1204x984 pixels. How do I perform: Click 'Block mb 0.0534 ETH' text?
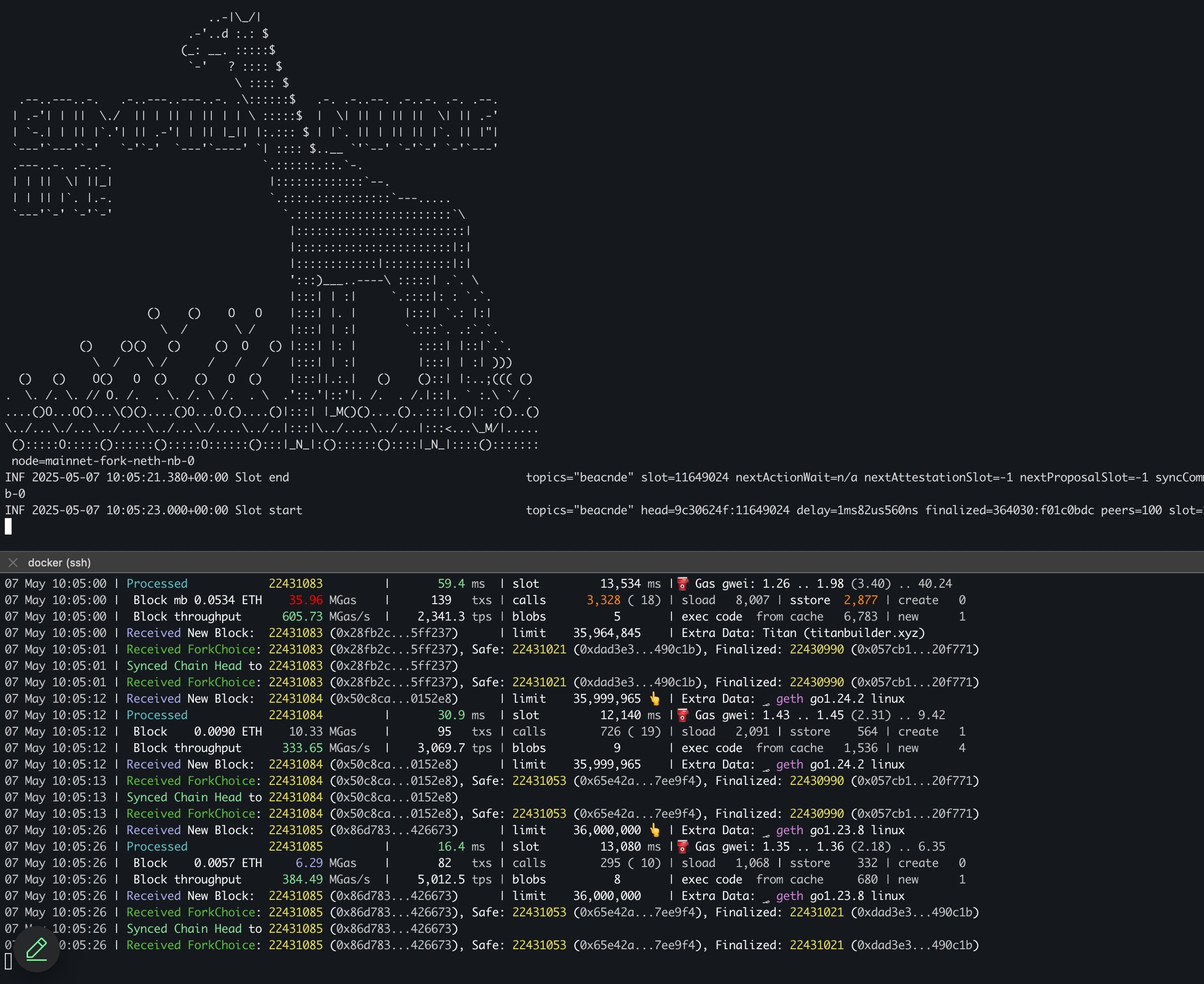(x=197, y=600)
